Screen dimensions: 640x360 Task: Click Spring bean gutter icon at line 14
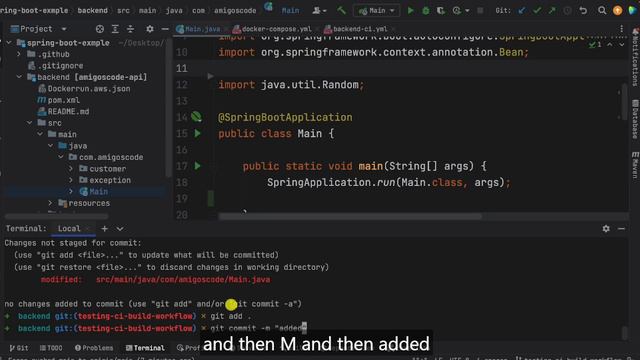pyautogui.click(x=196, y=117)
